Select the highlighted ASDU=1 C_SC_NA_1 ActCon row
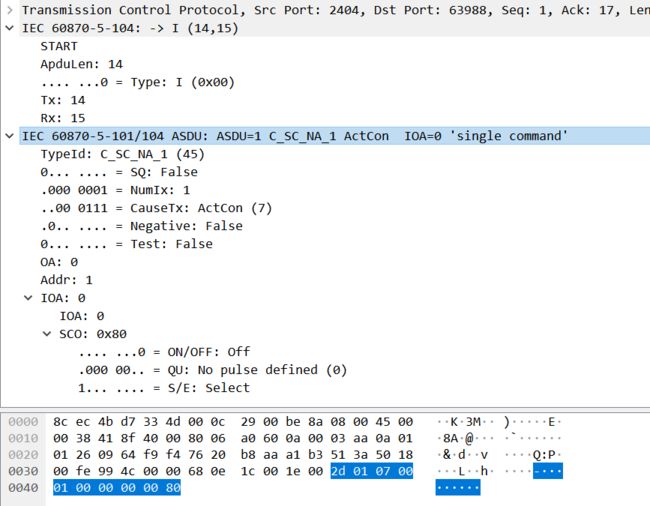 [336, 136]
